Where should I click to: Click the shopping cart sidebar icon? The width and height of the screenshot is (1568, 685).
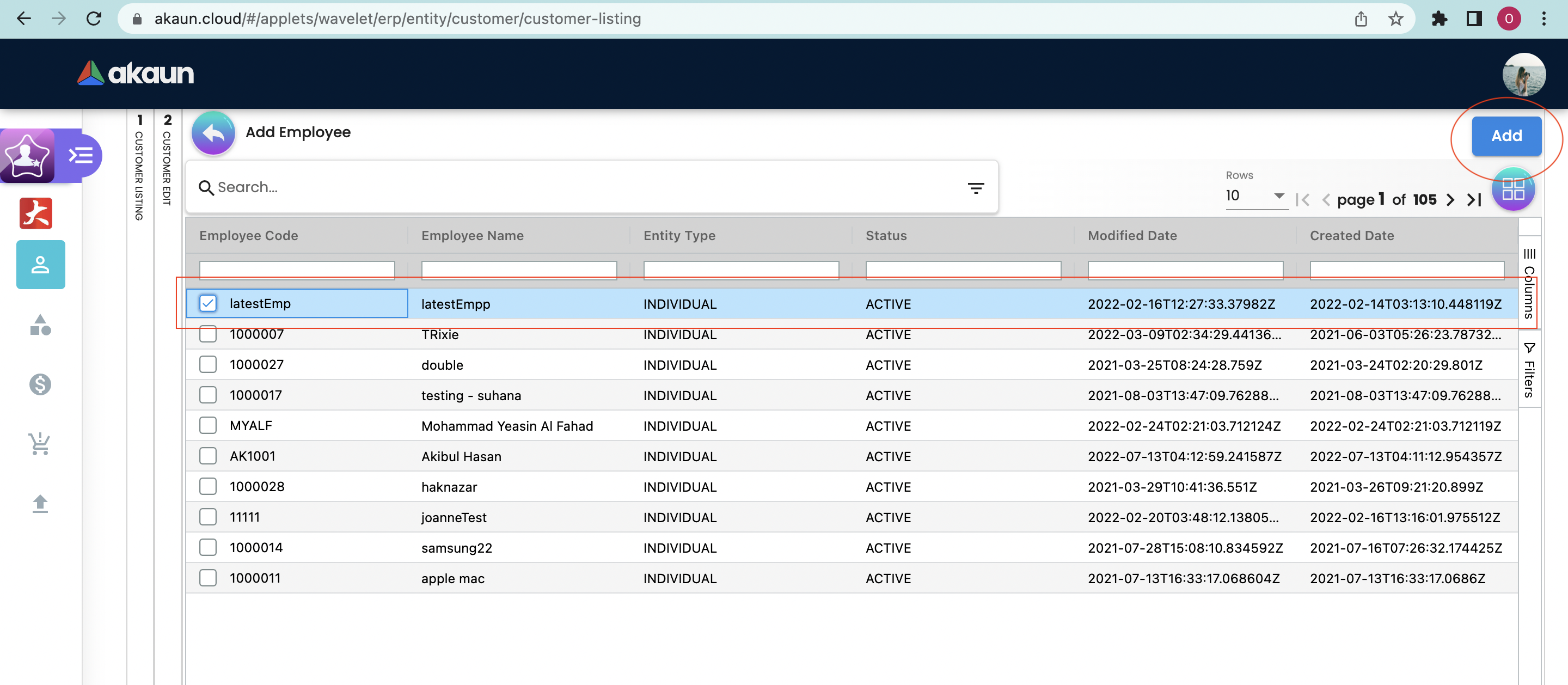point(40,444)
